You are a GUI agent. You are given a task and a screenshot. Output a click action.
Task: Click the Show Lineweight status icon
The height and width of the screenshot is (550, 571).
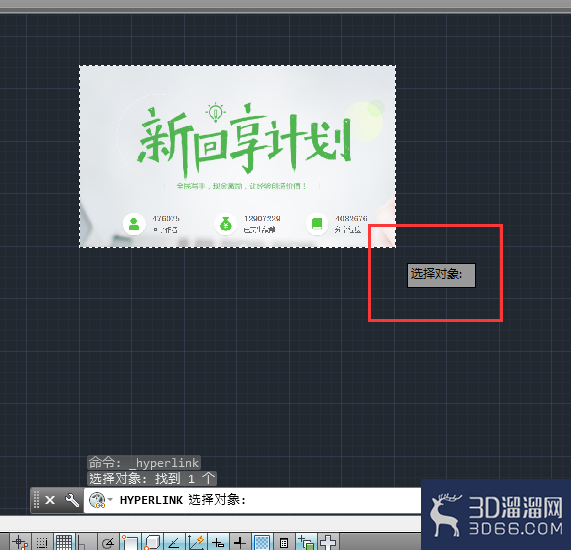pos(240,542)
